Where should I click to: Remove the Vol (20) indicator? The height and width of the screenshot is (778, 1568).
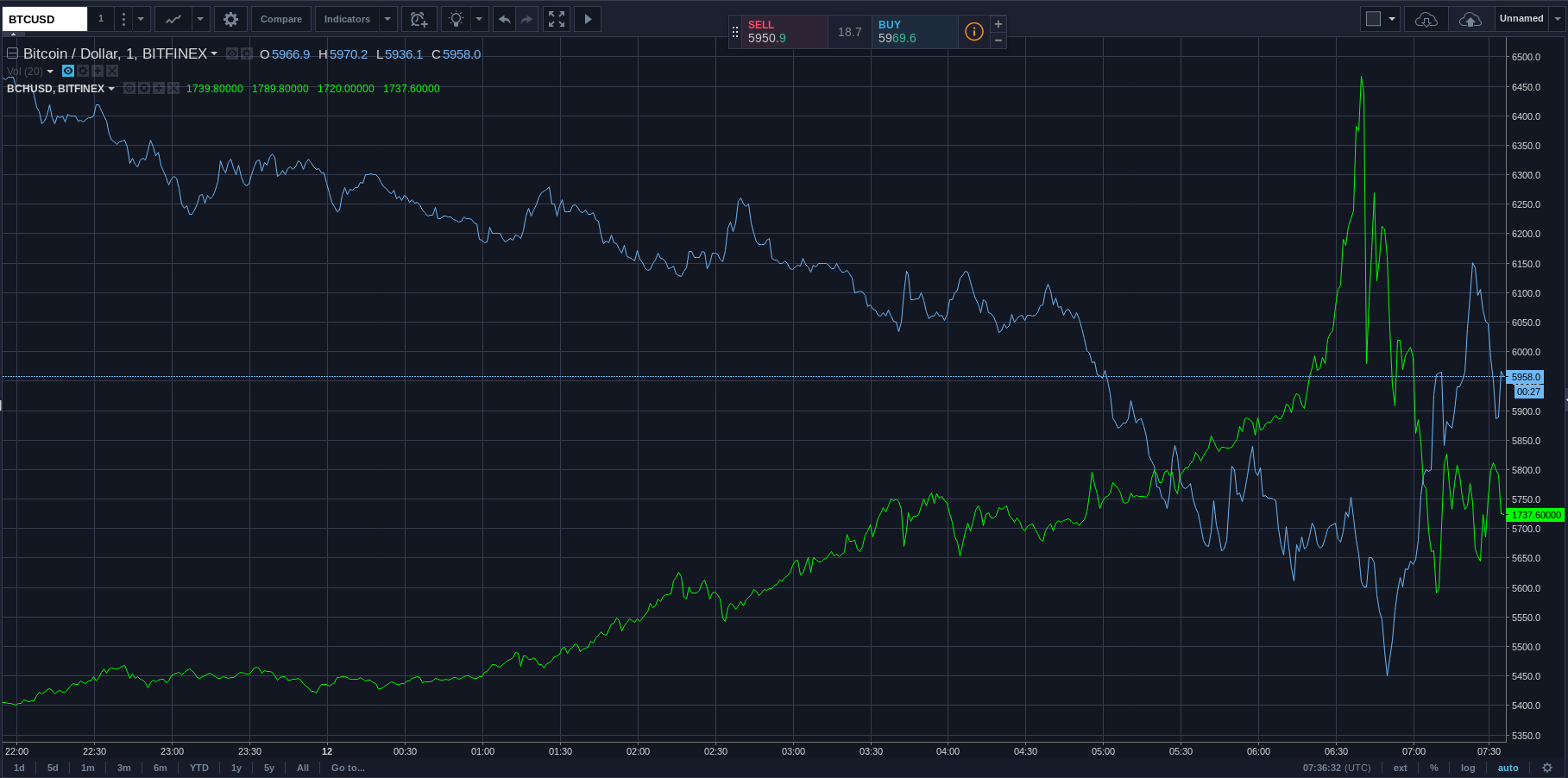tap(112, 71)
